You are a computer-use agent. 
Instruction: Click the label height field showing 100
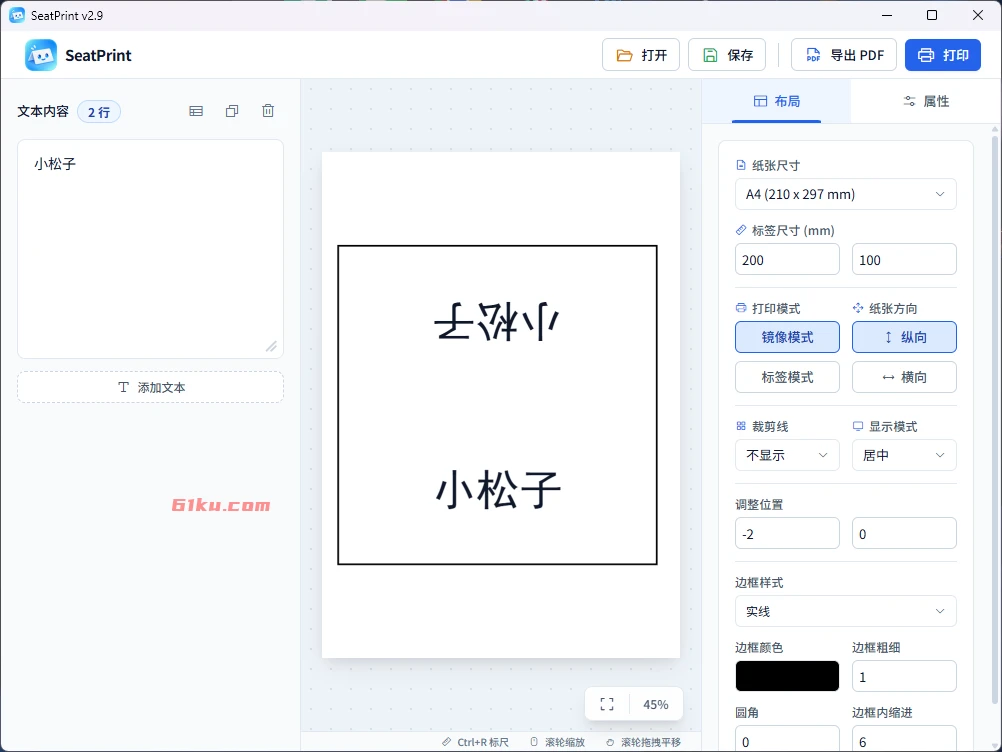[x=904, y=259]
